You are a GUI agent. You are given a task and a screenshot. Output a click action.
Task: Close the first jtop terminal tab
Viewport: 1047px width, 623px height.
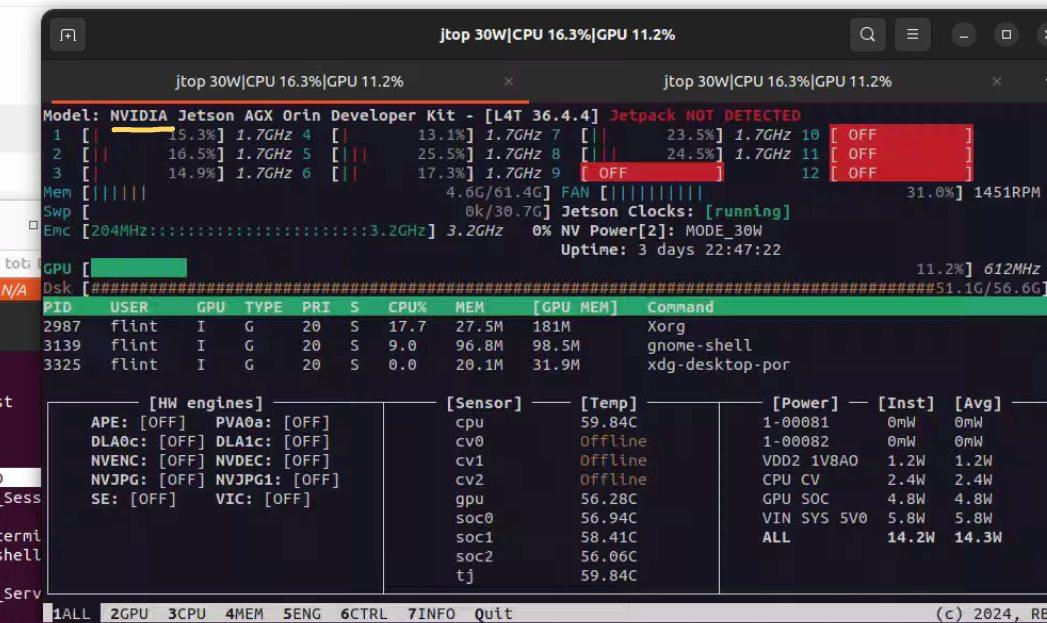point(509,81)
